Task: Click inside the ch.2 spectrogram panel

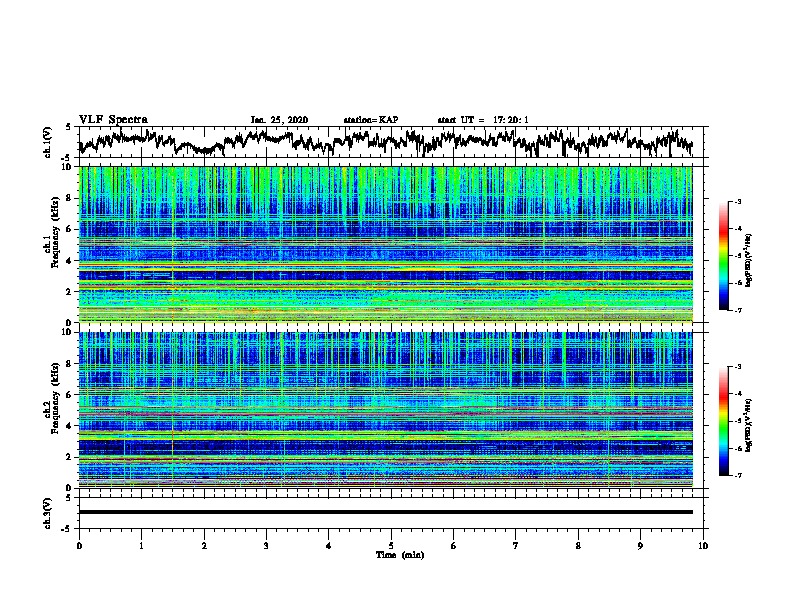Action: pyautogui.click(x=385, y=410)
